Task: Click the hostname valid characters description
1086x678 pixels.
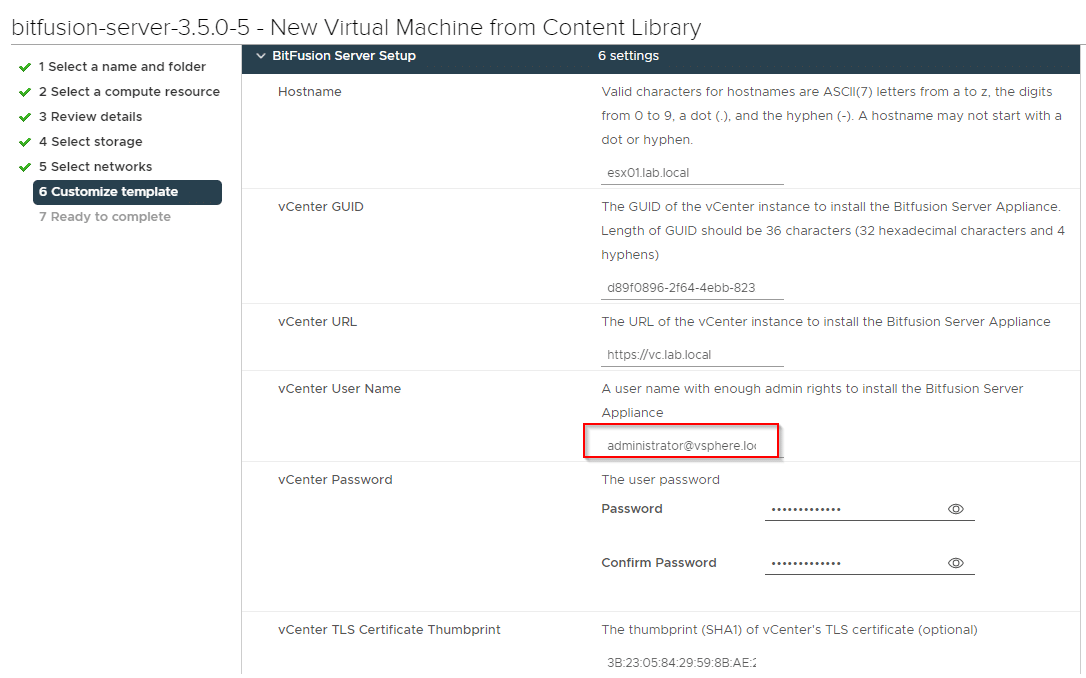Action: coord(831,116)
